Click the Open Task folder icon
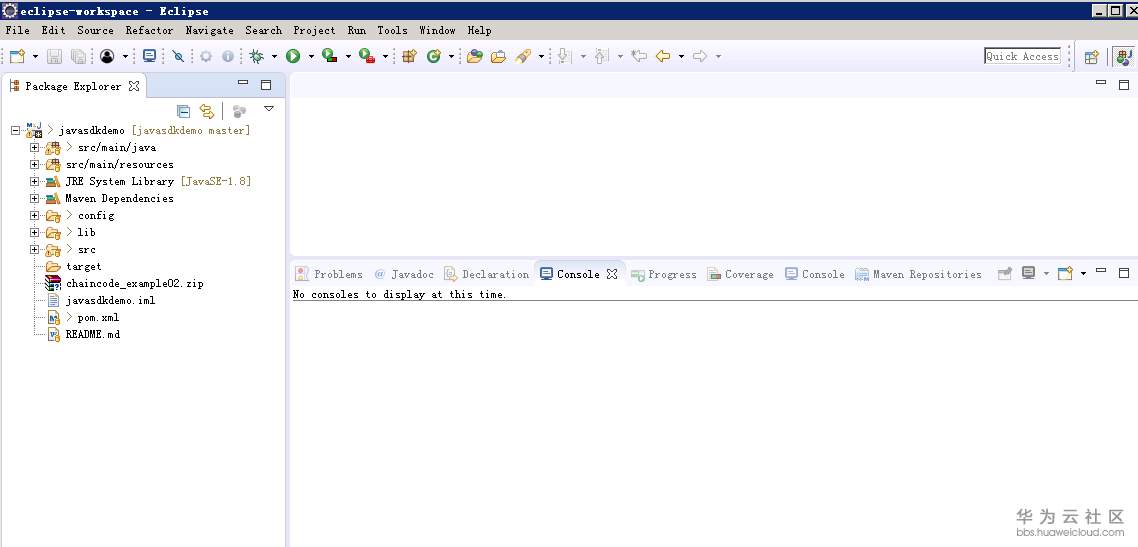 click(x=499, y=57)
